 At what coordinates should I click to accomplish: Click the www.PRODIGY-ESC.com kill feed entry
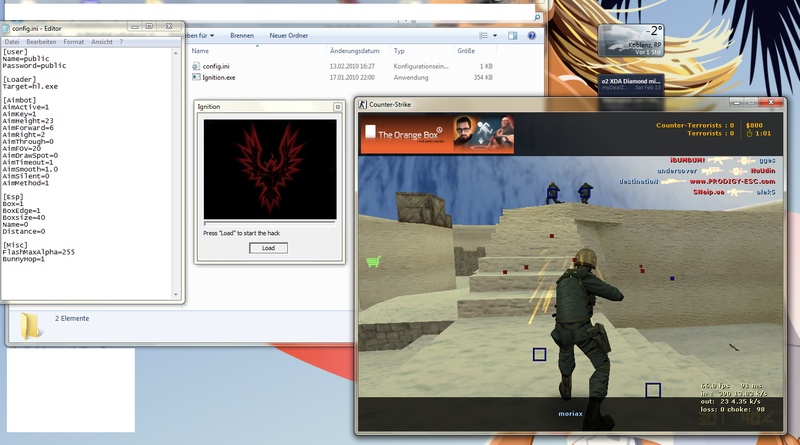click(x=732, y=182)
